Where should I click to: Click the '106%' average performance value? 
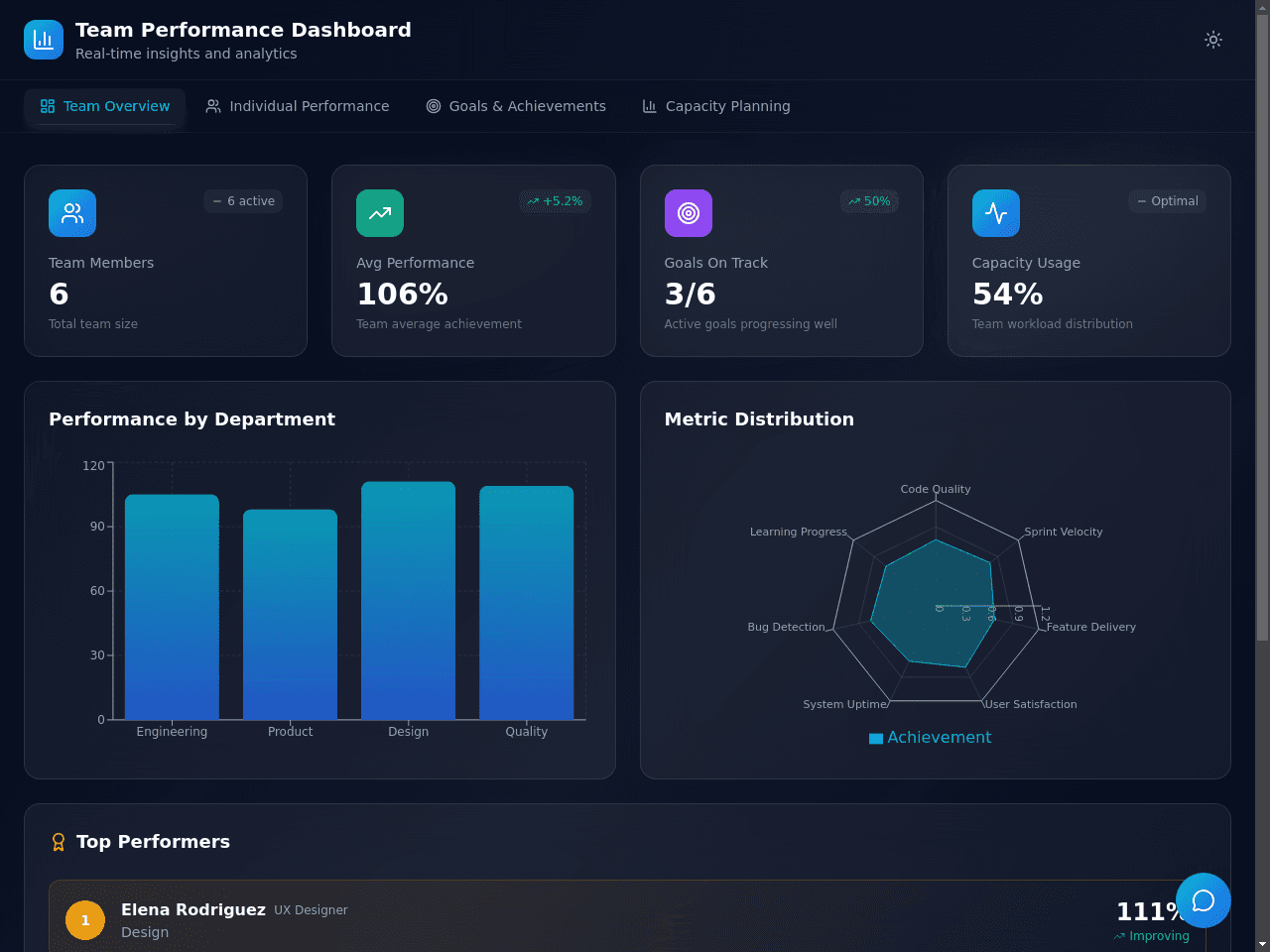click(402, 295)
